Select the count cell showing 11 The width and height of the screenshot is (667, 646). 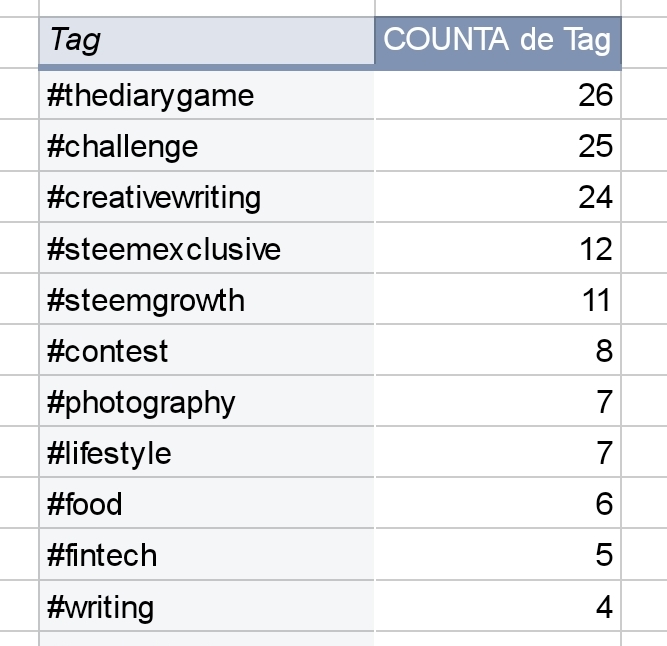498,299
